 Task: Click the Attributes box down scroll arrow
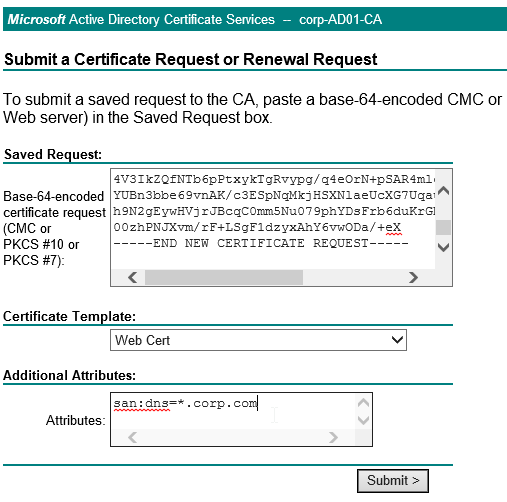(x=363, y=420)
